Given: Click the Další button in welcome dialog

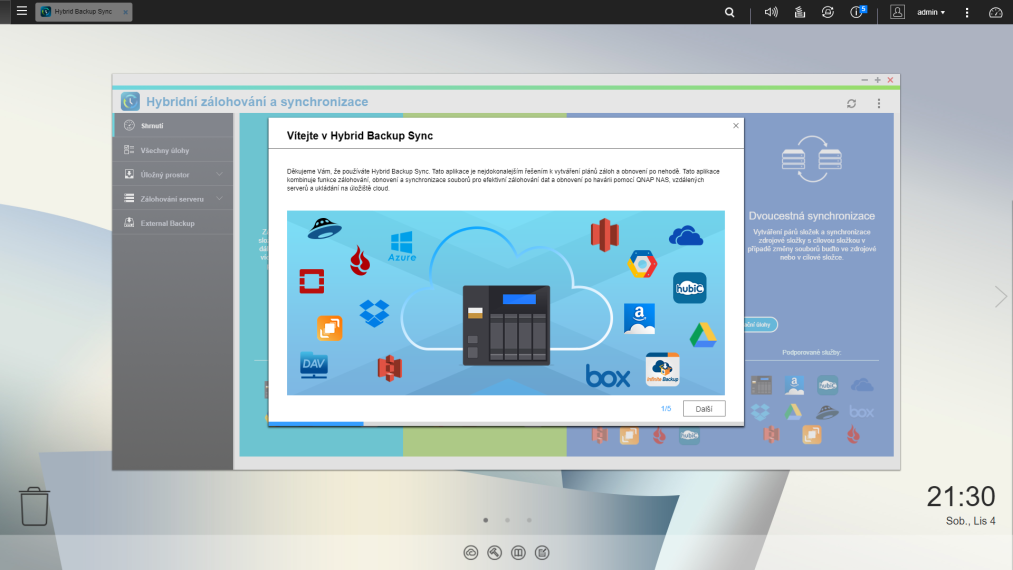Looking at the screenshot, I should [704, 408].
